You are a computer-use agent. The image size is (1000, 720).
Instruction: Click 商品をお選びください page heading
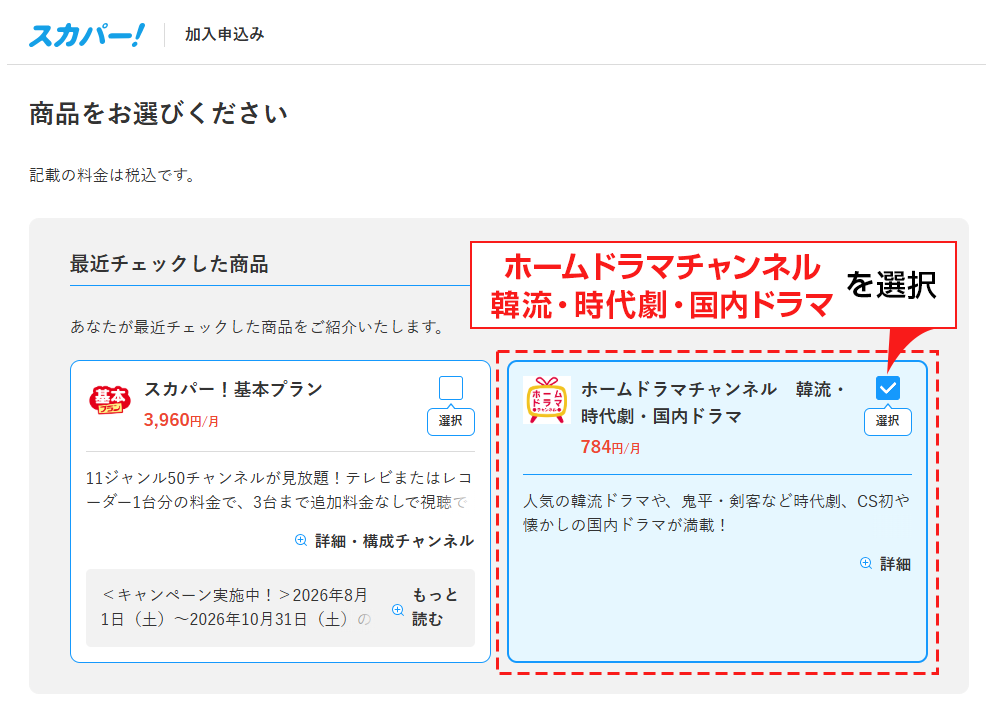pos(158,114)
